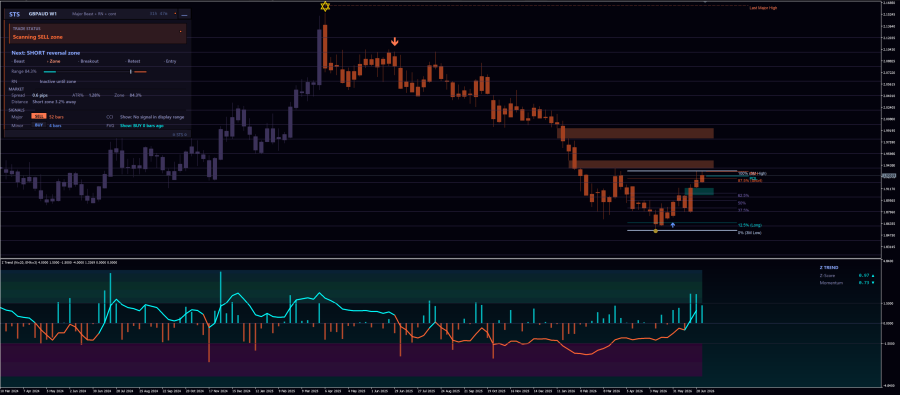Screen dimensions: 900x395
Task: Click the 'Inactive until zone' RN value
Action: coord(58,82)
